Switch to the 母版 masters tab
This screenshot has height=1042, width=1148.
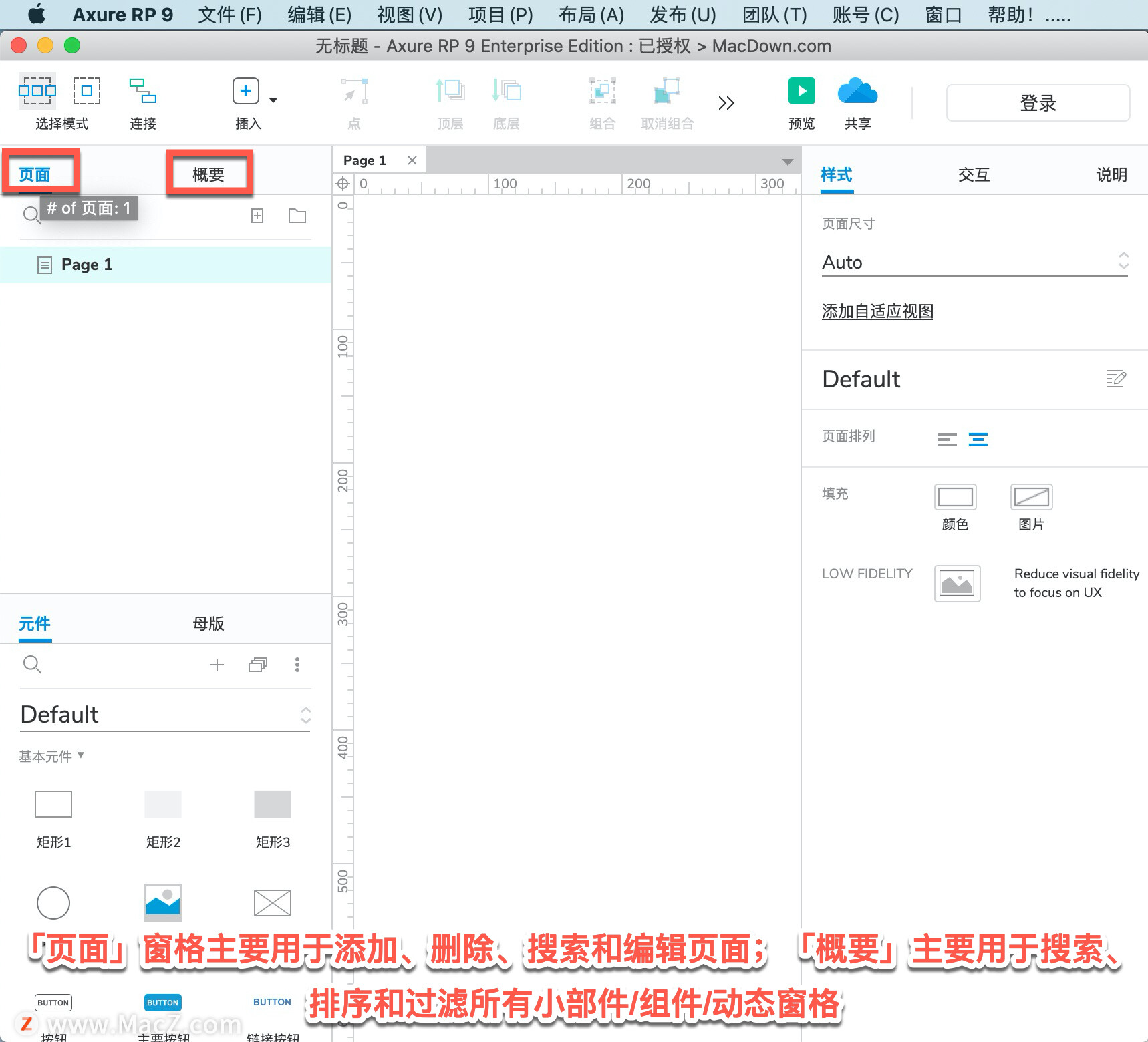click(208, 624)
